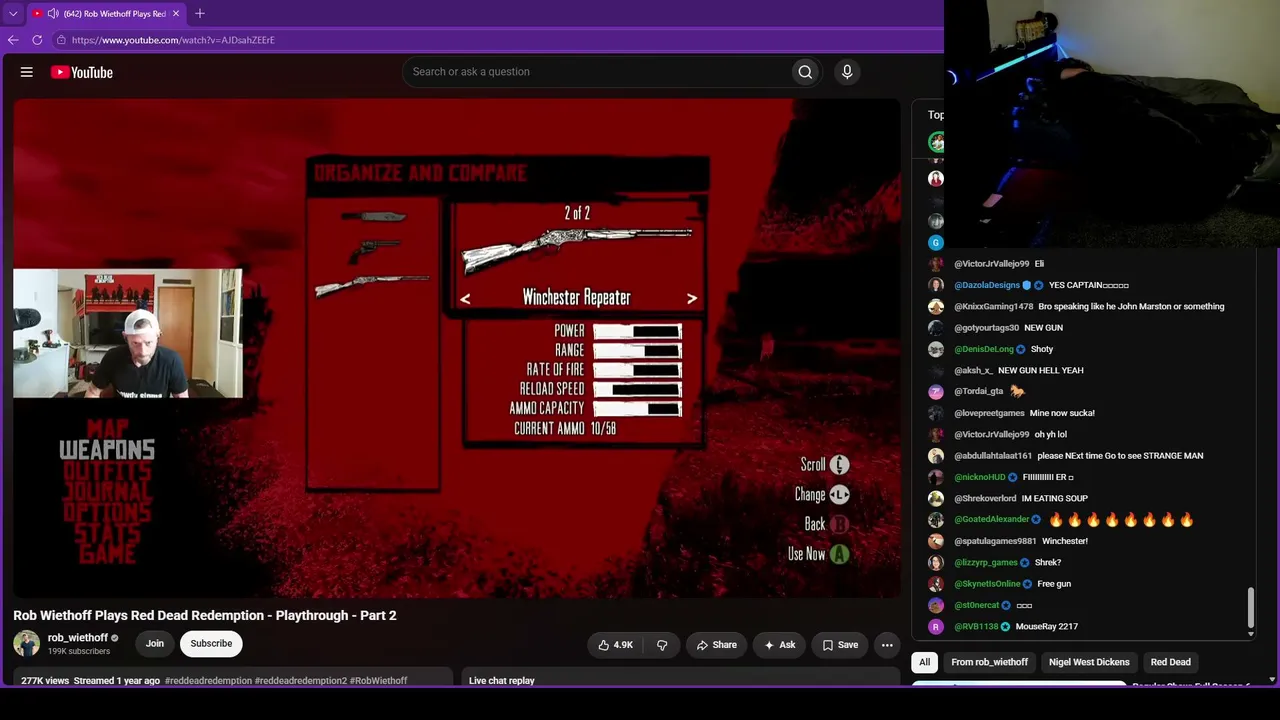This screenshot has width=1280, height=720.
Task: Select the All chip
Action: 925,662
